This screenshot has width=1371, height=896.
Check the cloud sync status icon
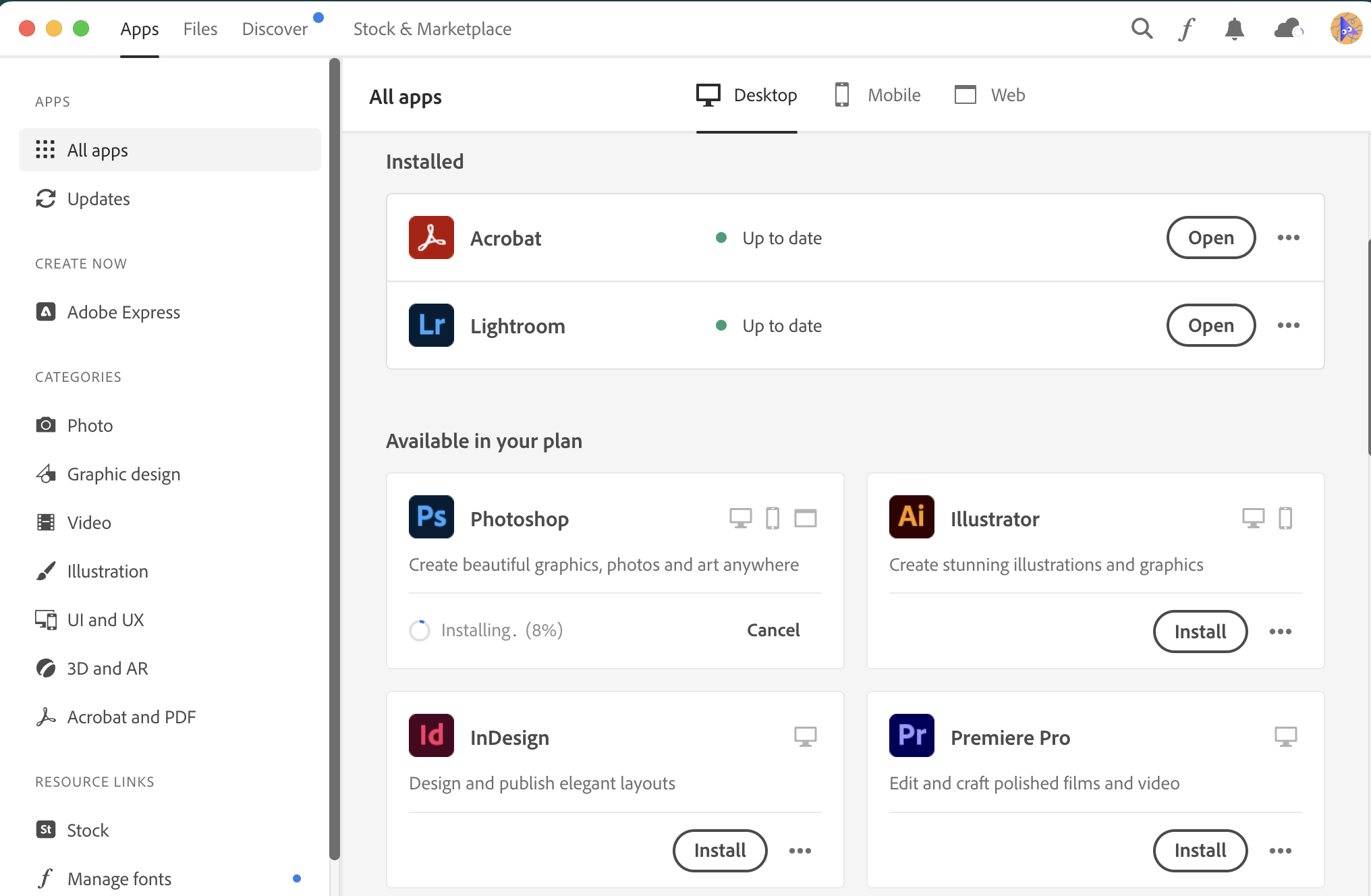(1288, 29)
